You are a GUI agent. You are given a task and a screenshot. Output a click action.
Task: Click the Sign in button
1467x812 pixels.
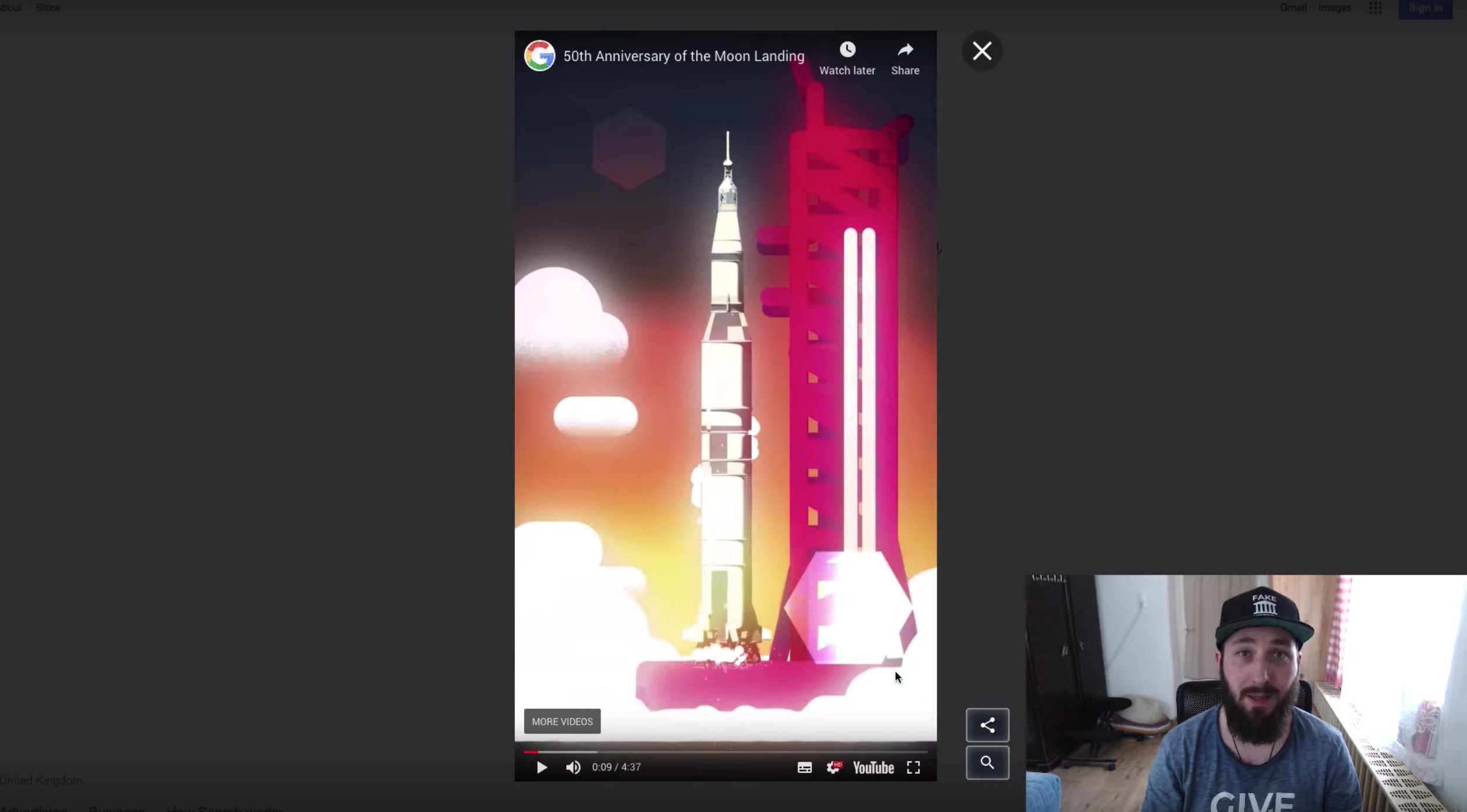coord(1425,8)
